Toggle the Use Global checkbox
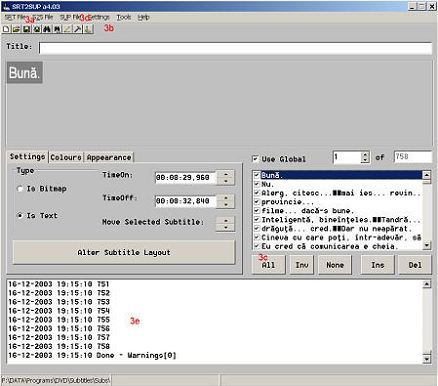The image size is (438, 386). 255,159
